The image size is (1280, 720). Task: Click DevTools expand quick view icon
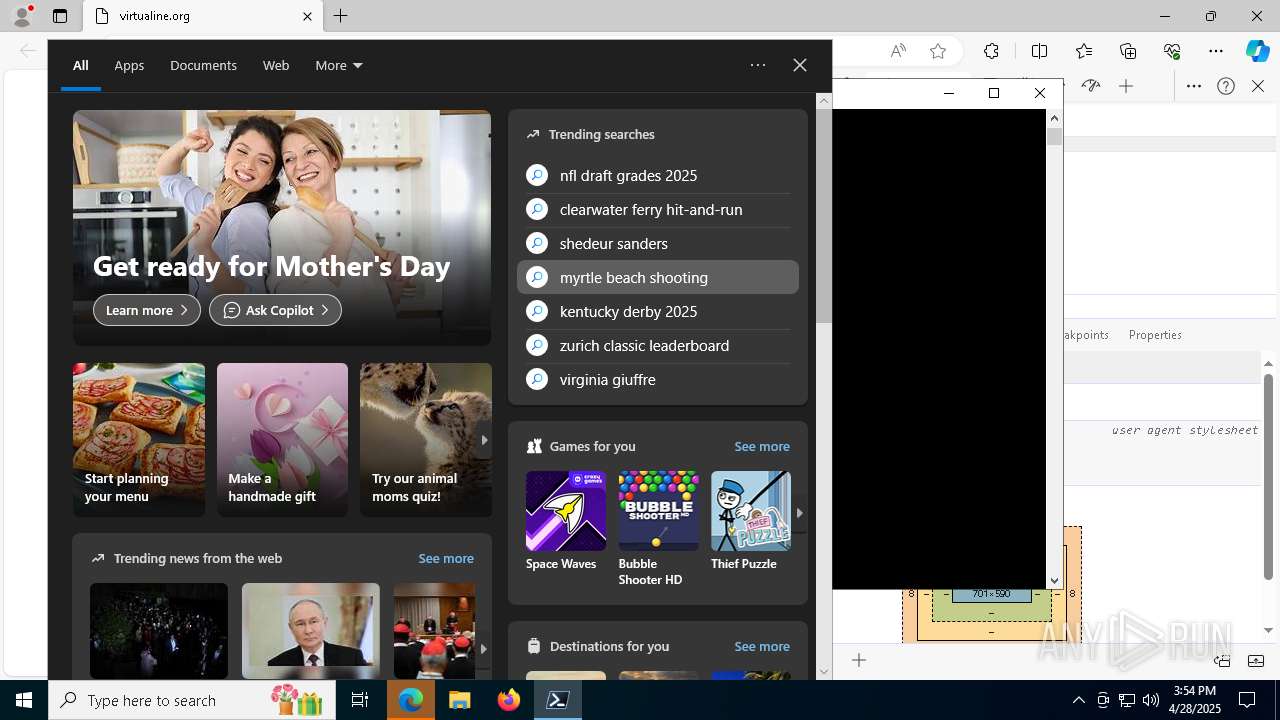point(1256,661)
